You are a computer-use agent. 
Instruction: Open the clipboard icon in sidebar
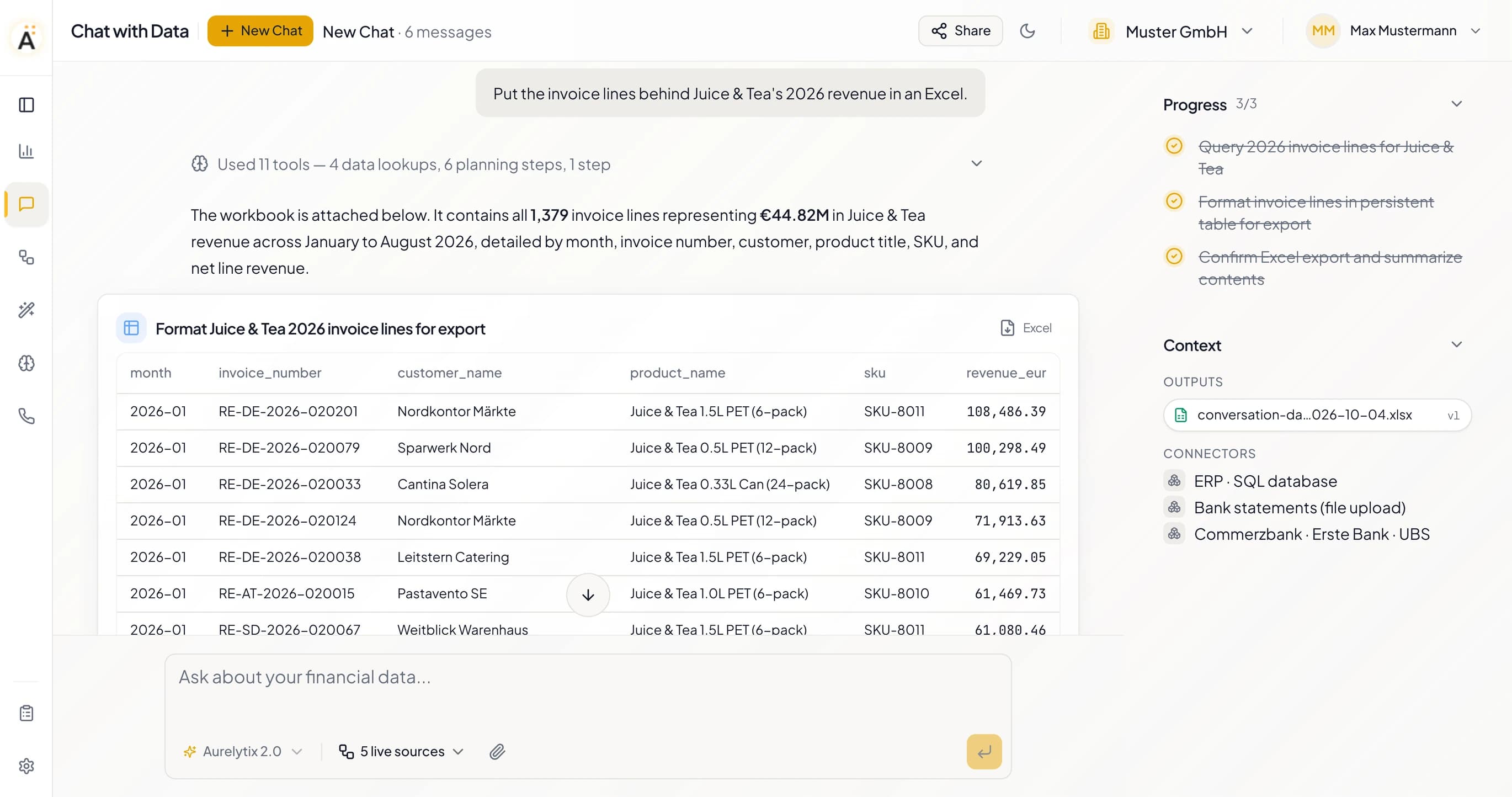click(26, 713)
